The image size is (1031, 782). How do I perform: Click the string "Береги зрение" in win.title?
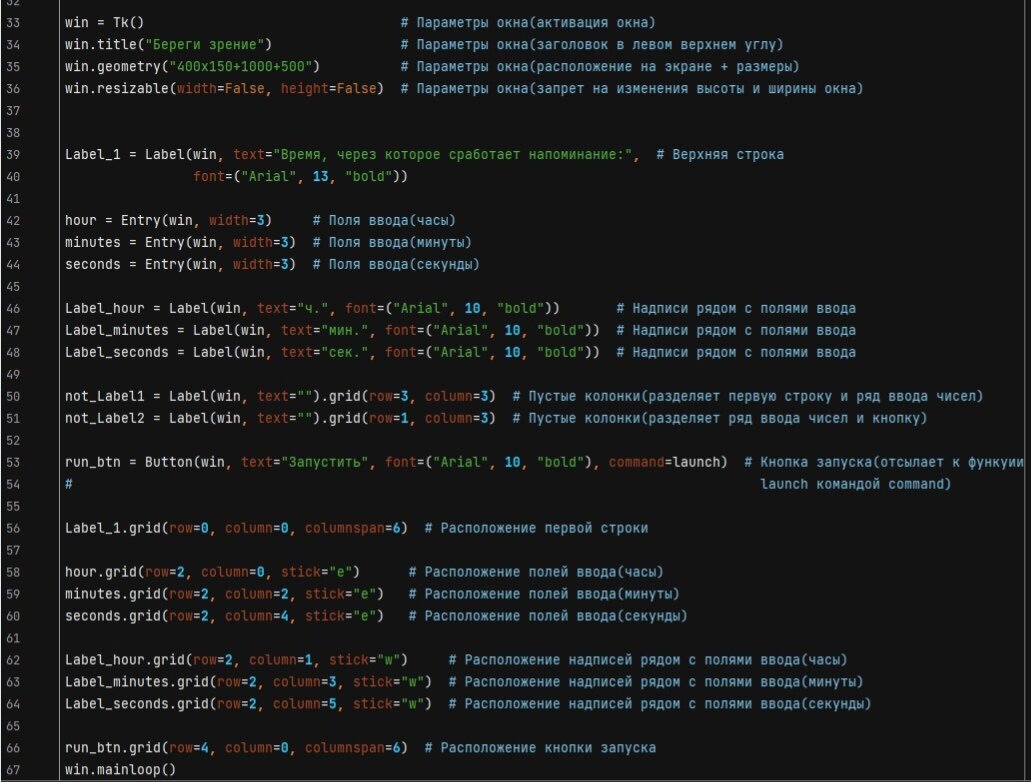coord(204,45)
